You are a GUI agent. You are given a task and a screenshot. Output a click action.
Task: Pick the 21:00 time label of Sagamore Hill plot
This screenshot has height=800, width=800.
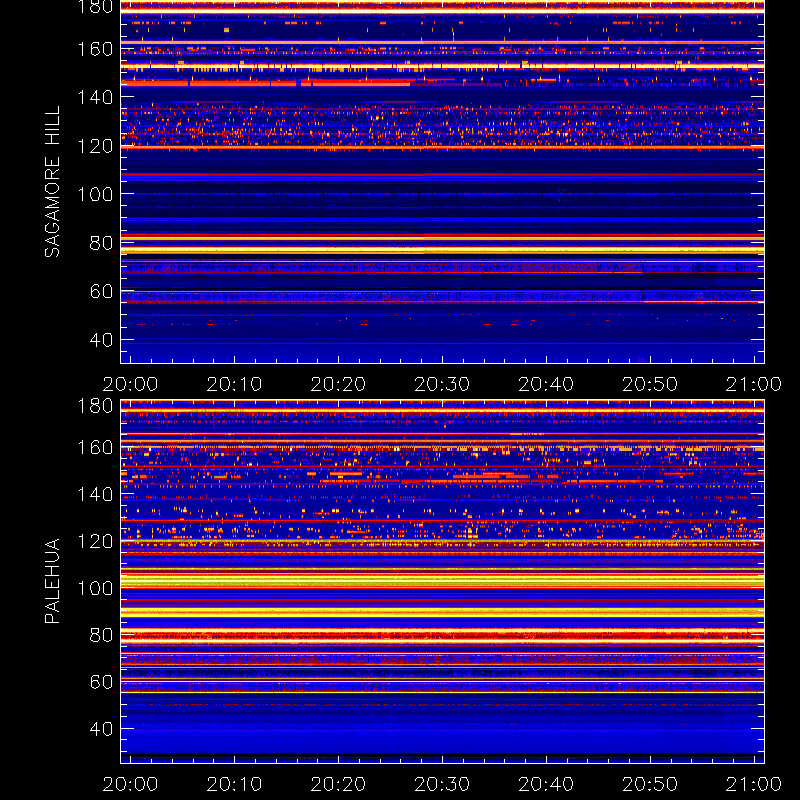point(754,384)
